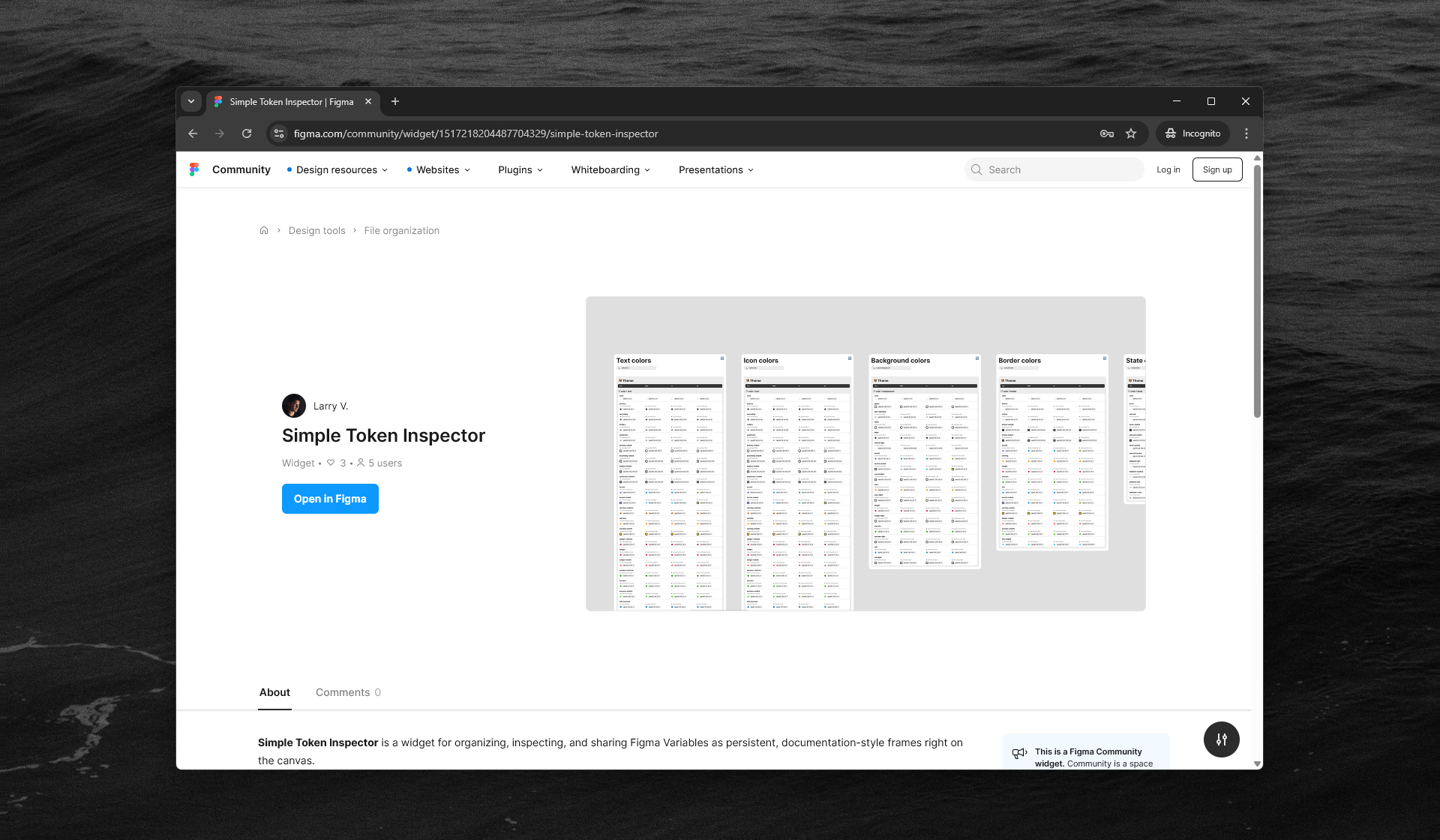Expand Plugins menu

pos(520,169)
